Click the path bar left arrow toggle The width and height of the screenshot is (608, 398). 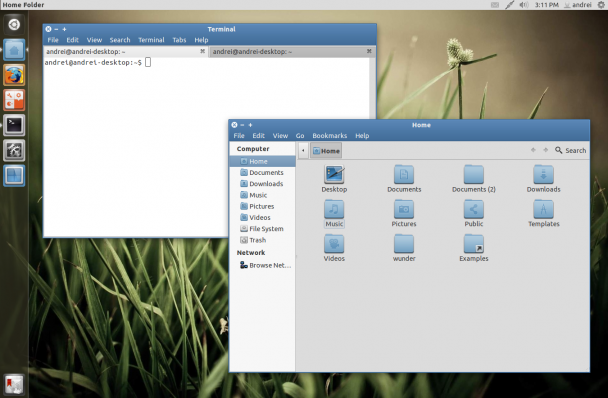click(x=303, y=151)
